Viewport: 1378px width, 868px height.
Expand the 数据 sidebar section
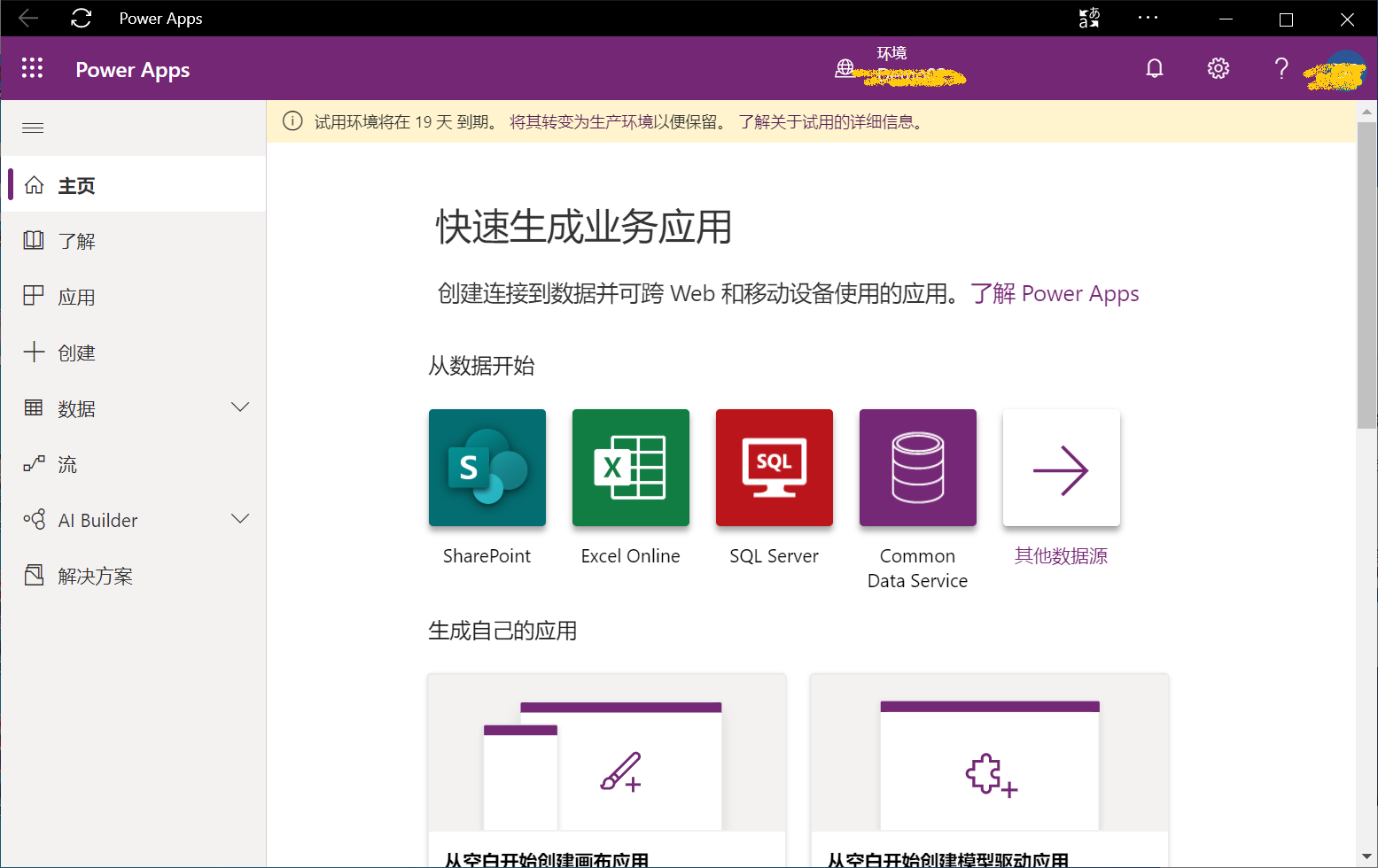[239, 407]
